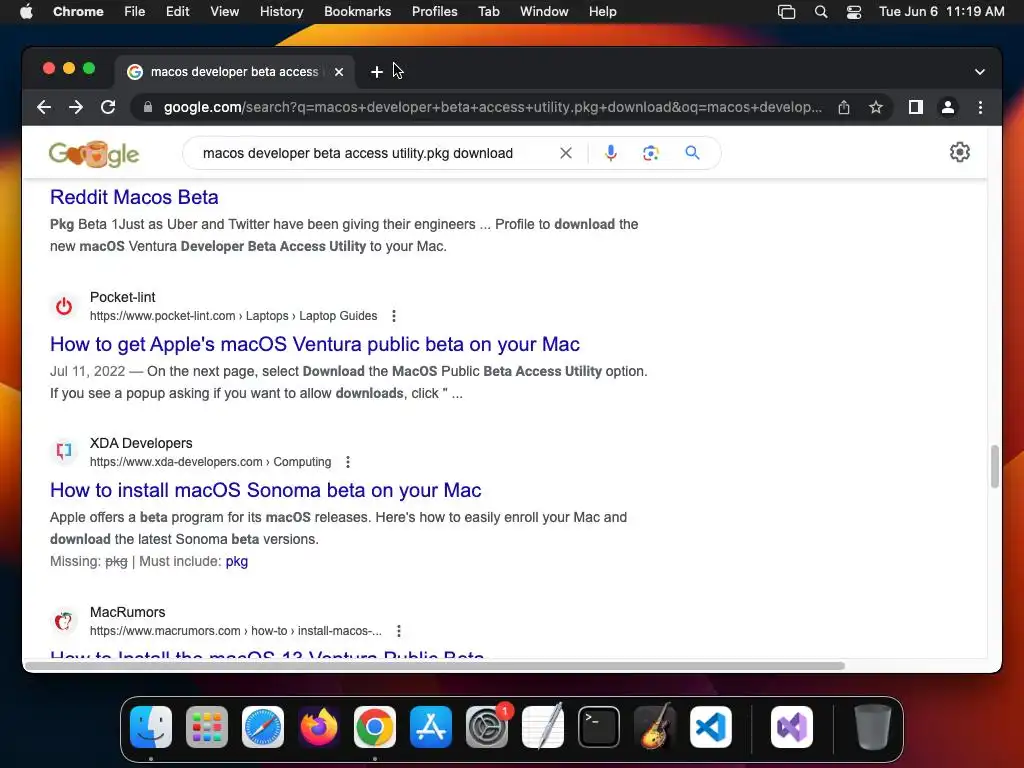Open Chrome's three-dot menu
1024x768 pixels.
(980, 107)
